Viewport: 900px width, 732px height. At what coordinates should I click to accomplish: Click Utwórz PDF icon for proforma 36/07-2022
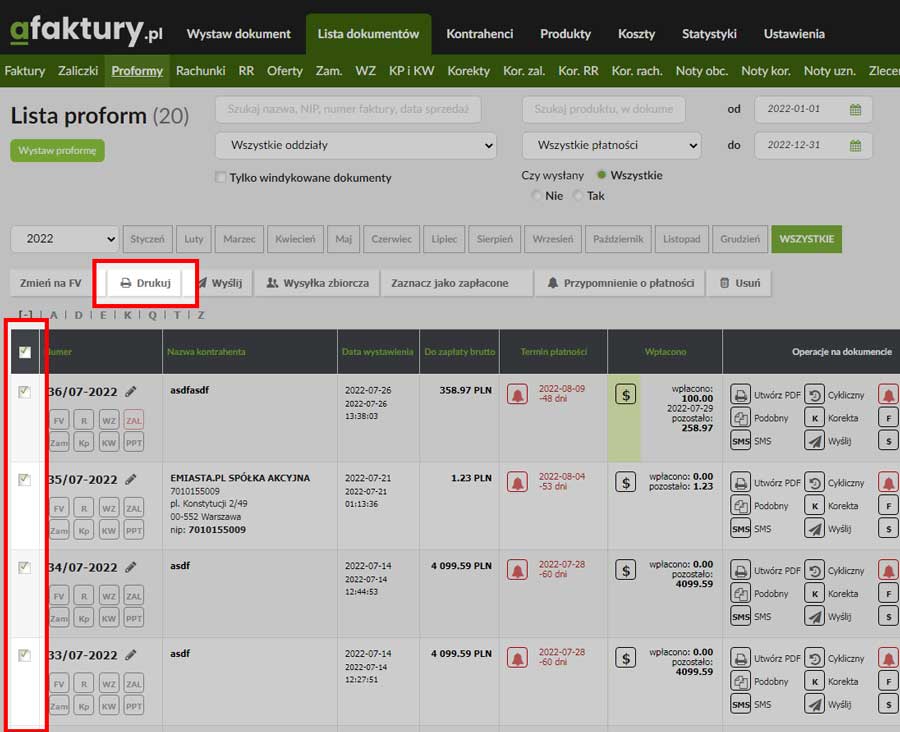click(x=741, y=395)
